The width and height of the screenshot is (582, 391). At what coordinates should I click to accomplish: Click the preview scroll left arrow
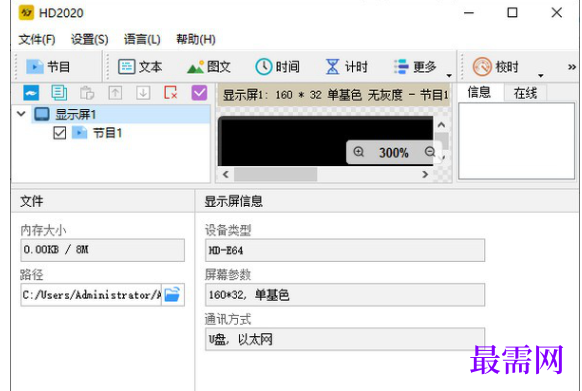tap(226, 174)
